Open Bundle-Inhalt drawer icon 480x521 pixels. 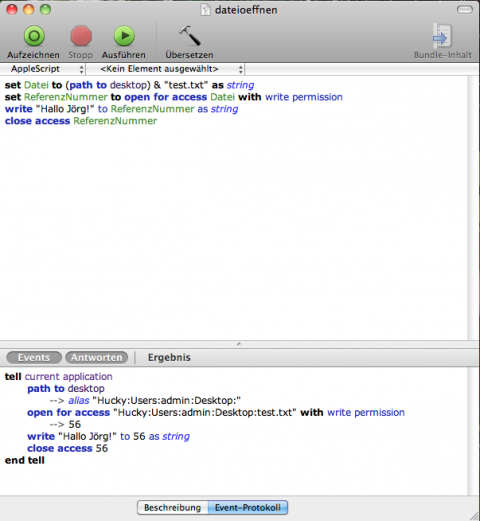coord(442,36)
